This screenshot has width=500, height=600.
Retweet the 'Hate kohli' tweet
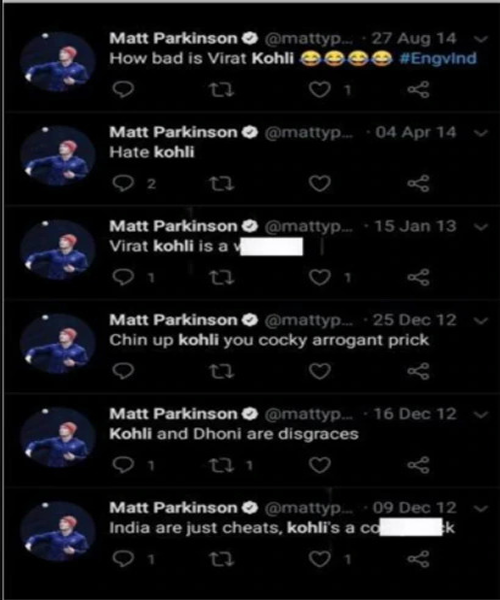222,184
